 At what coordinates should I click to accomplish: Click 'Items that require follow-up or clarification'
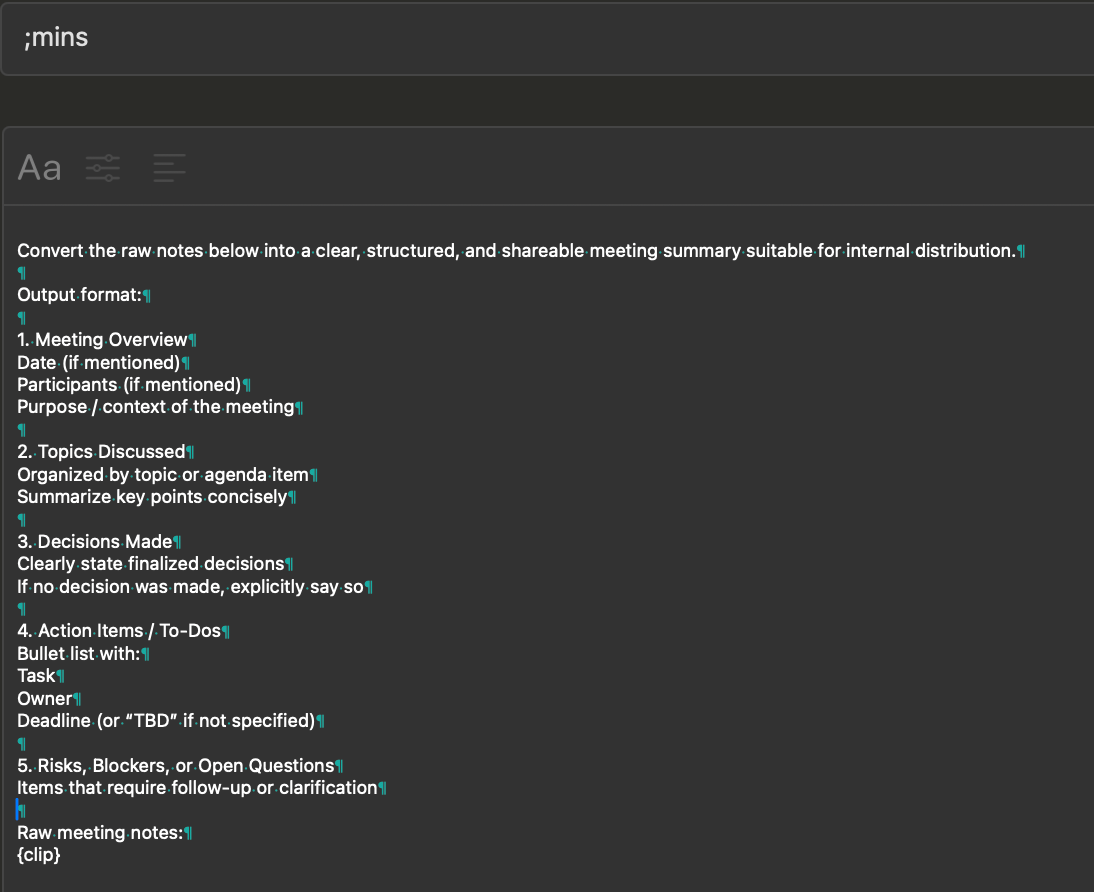pos(197,788)
